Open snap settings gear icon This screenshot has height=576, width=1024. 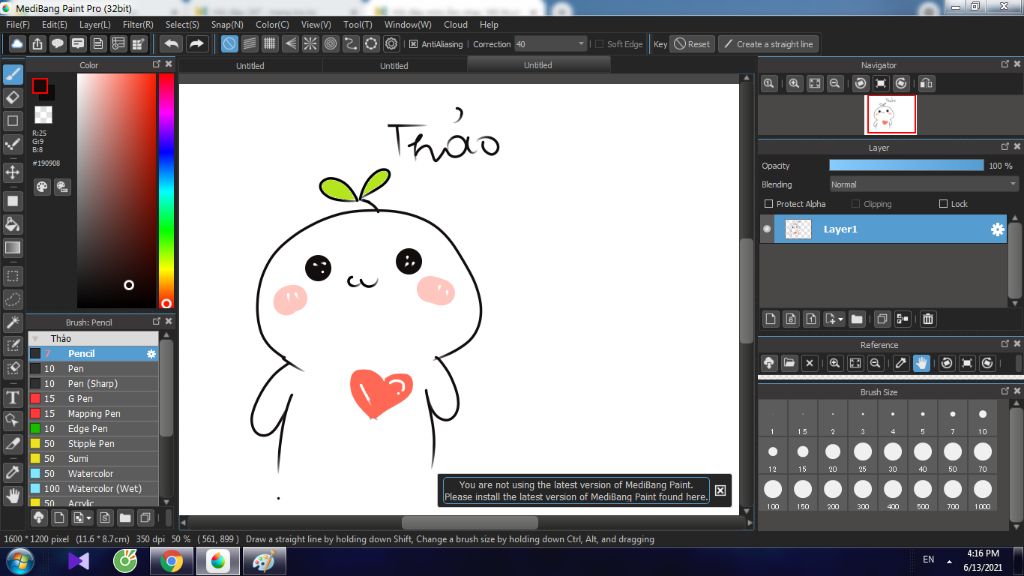click(391, 44)
